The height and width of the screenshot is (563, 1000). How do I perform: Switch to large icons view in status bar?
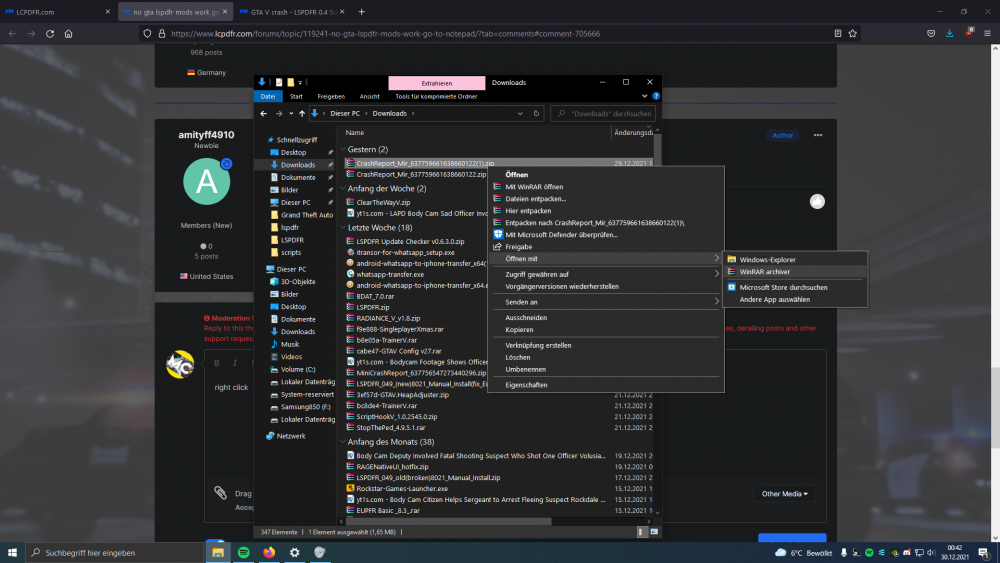pyautogui.click(x=654, y=533)
